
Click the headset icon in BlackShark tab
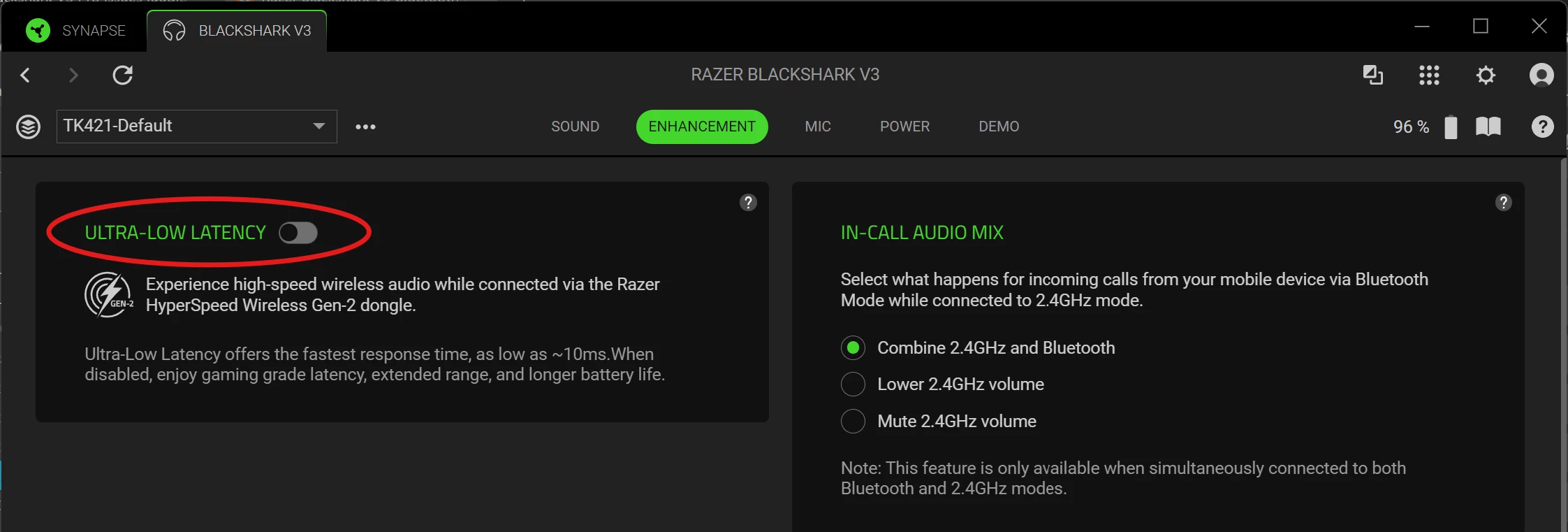[174, 31]
